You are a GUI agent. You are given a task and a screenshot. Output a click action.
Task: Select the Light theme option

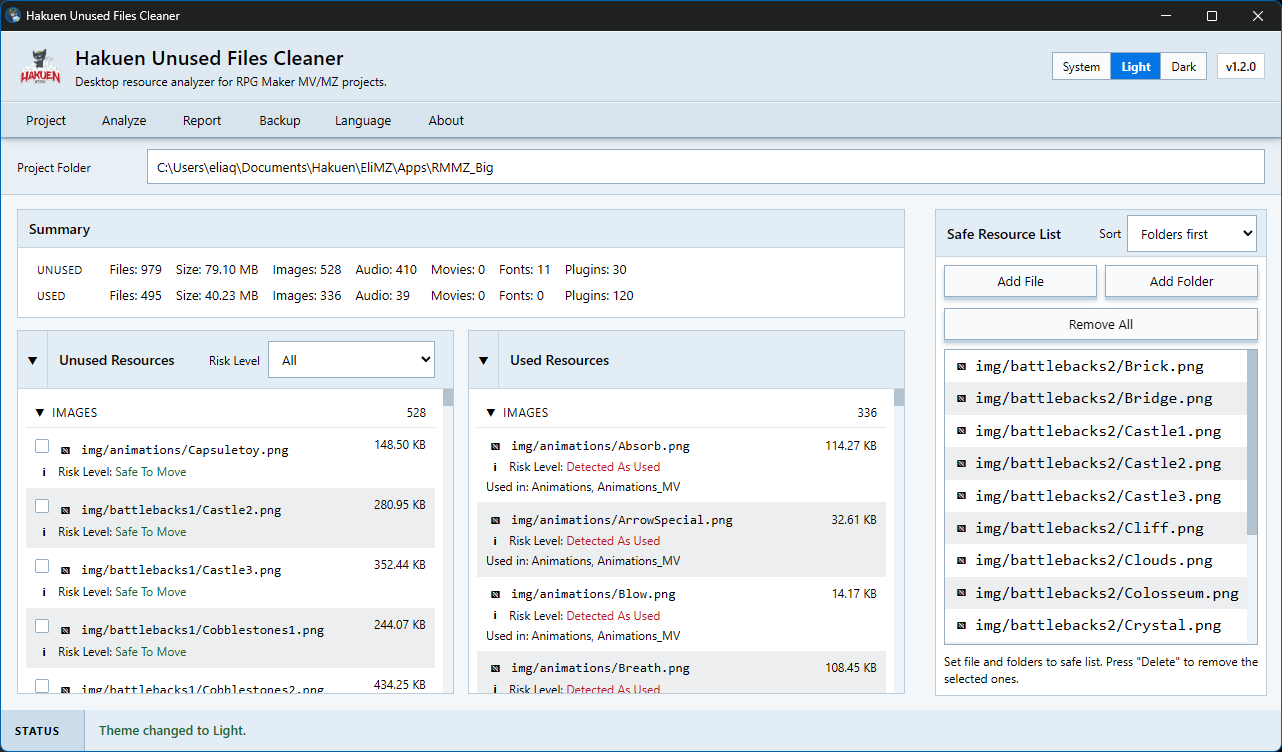1136,67
